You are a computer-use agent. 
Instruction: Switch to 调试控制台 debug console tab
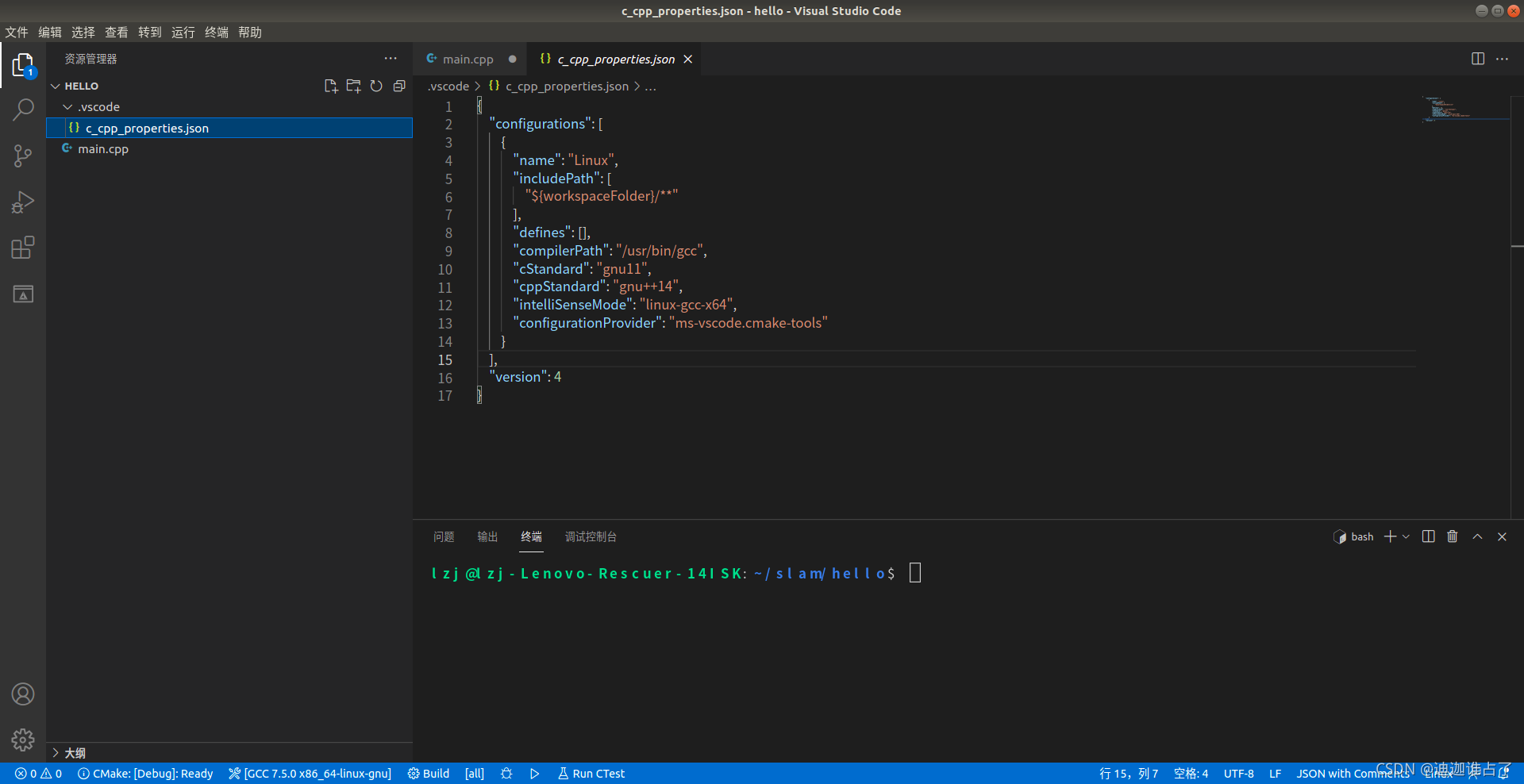click(591, 536)
